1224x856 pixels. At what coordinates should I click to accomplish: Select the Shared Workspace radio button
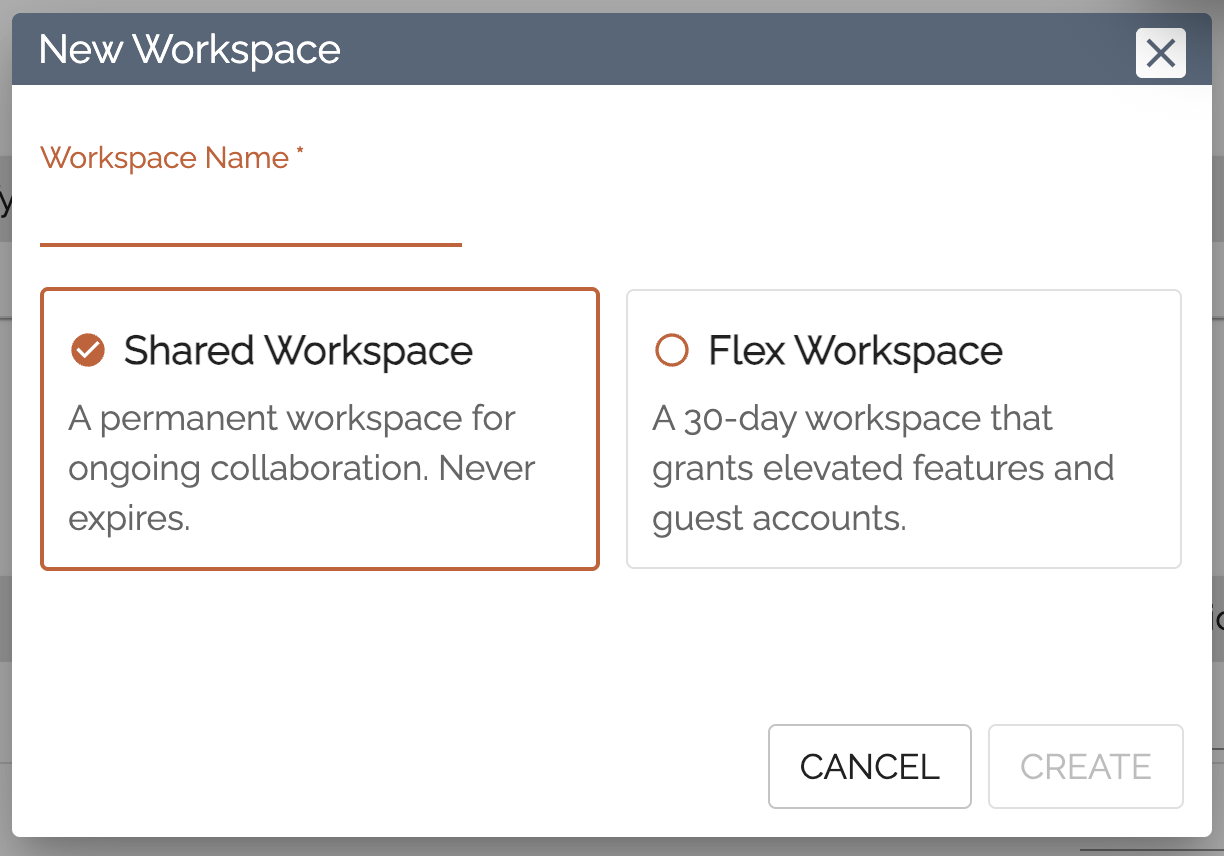point(88,350)
